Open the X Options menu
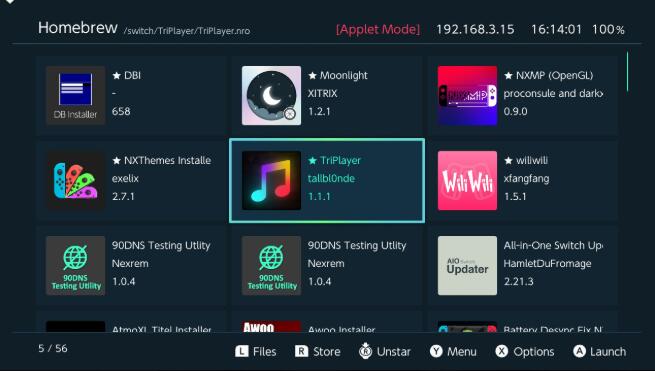This screenshot has height=371, width=655. click(525, 351)
